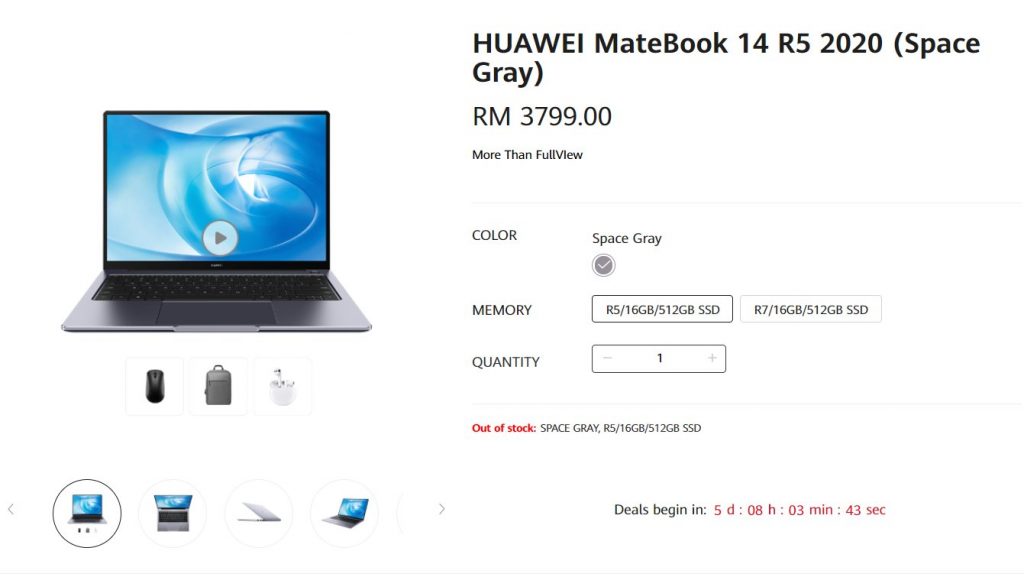Click the main laptop product image
The image size is (1024, 577).
[216, 221]
